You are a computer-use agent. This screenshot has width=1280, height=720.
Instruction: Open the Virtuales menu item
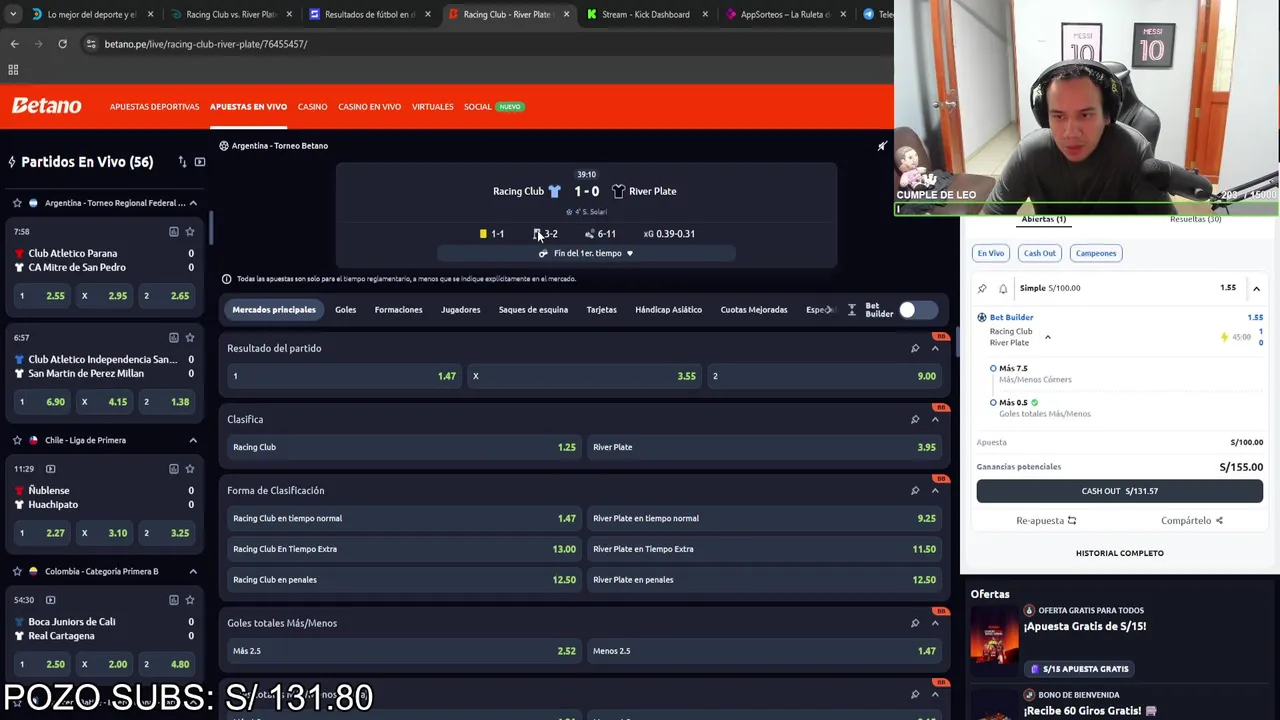pos(432,107)
